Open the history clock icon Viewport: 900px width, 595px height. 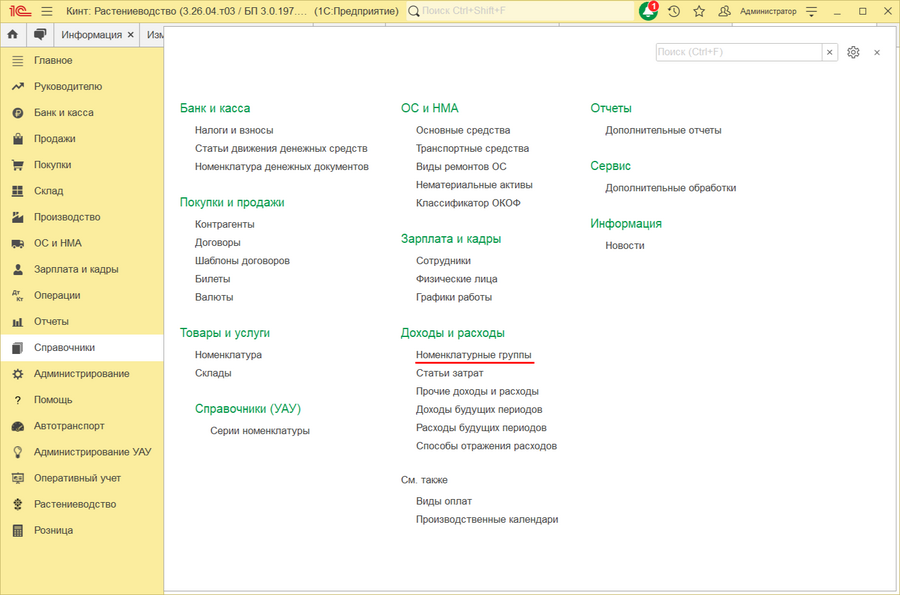point(674,11)
